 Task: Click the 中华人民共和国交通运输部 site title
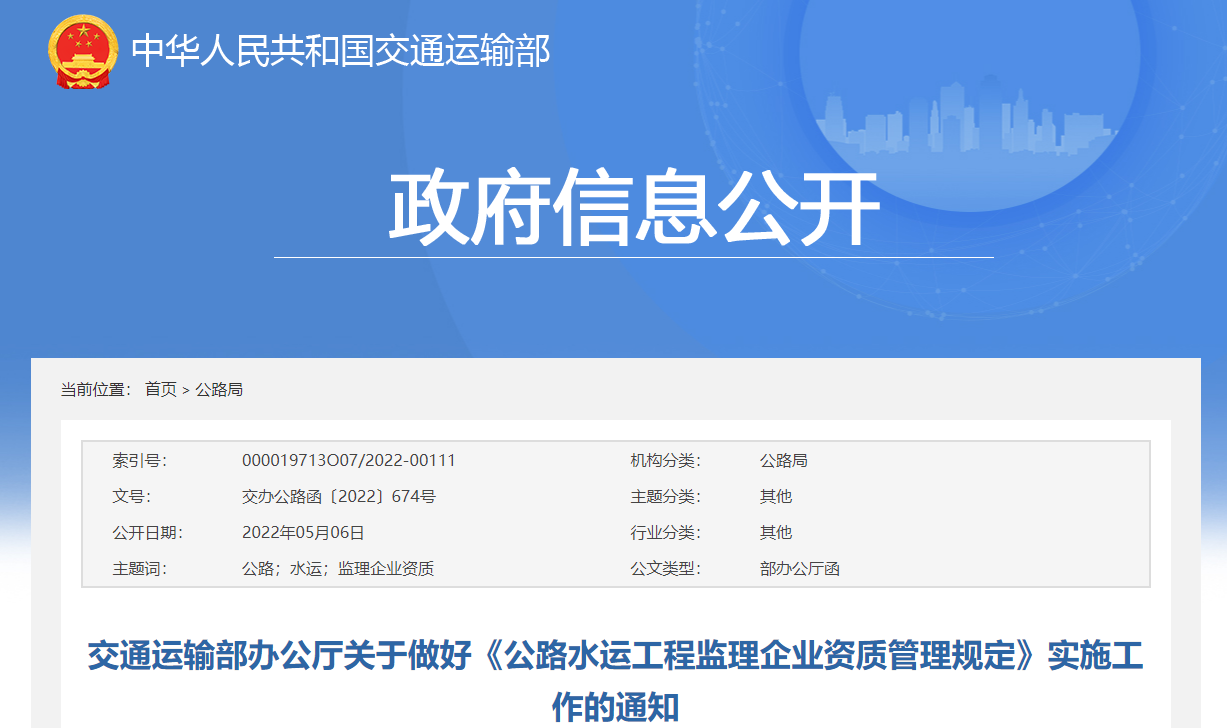click(341, 51)
